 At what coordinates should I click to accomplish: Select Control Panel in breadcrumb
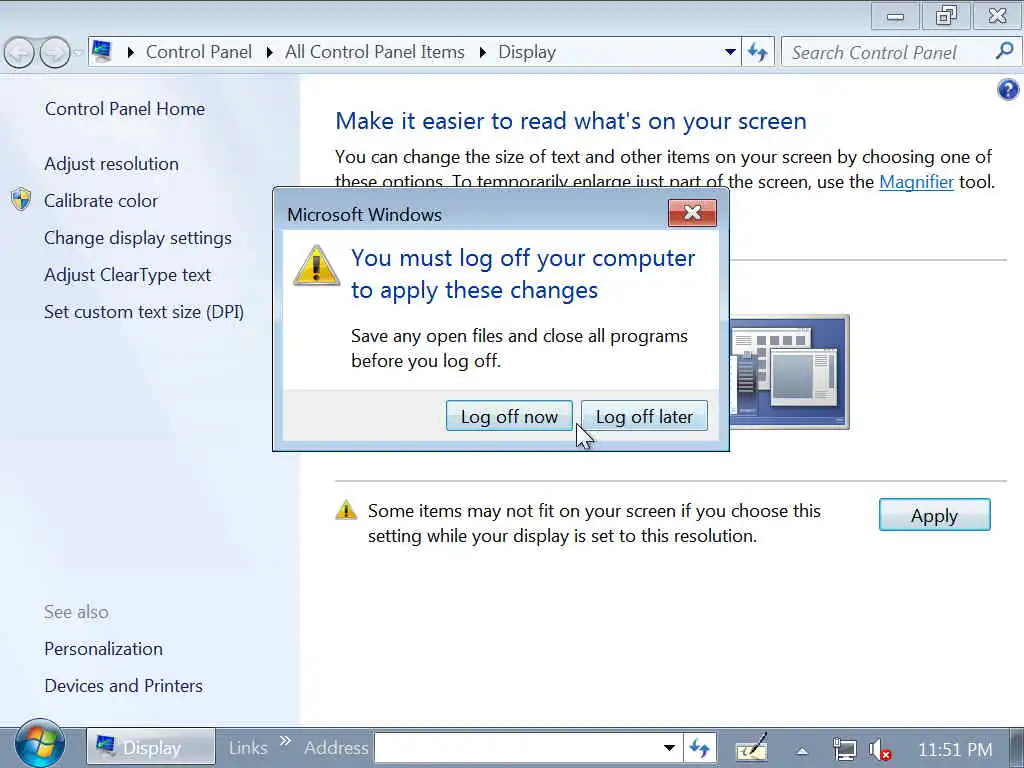199,52
